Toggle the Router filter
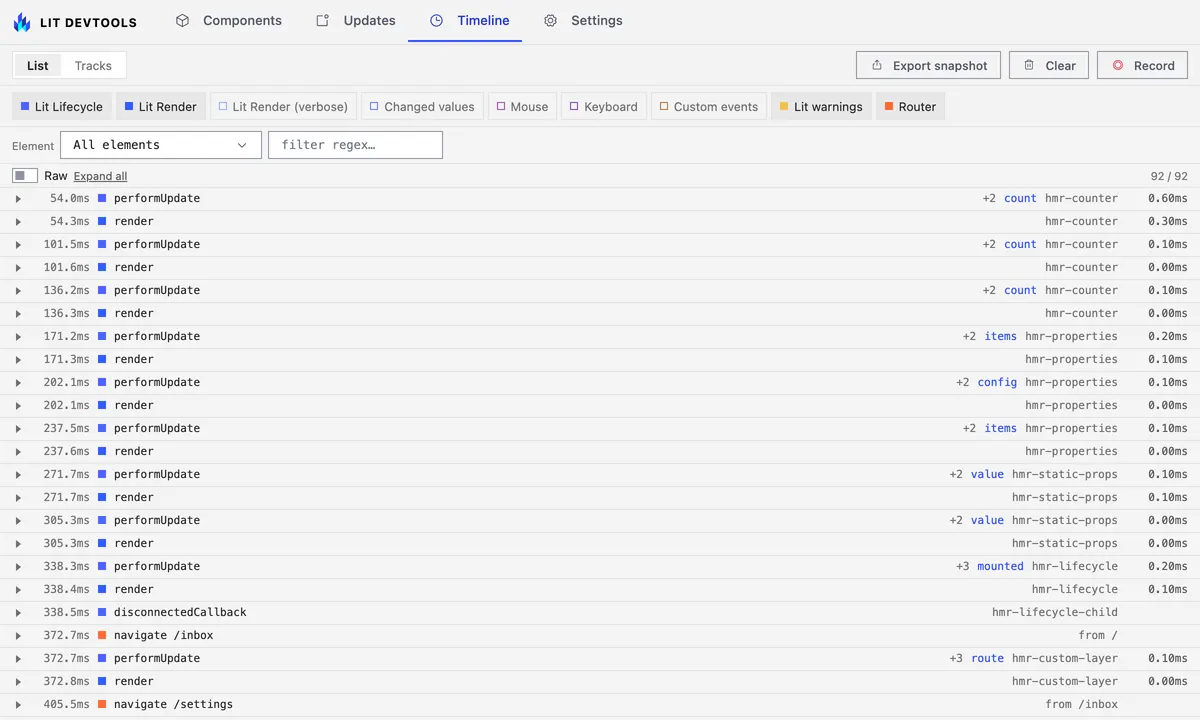This screenshot has height=720, width=1200. 910,107
